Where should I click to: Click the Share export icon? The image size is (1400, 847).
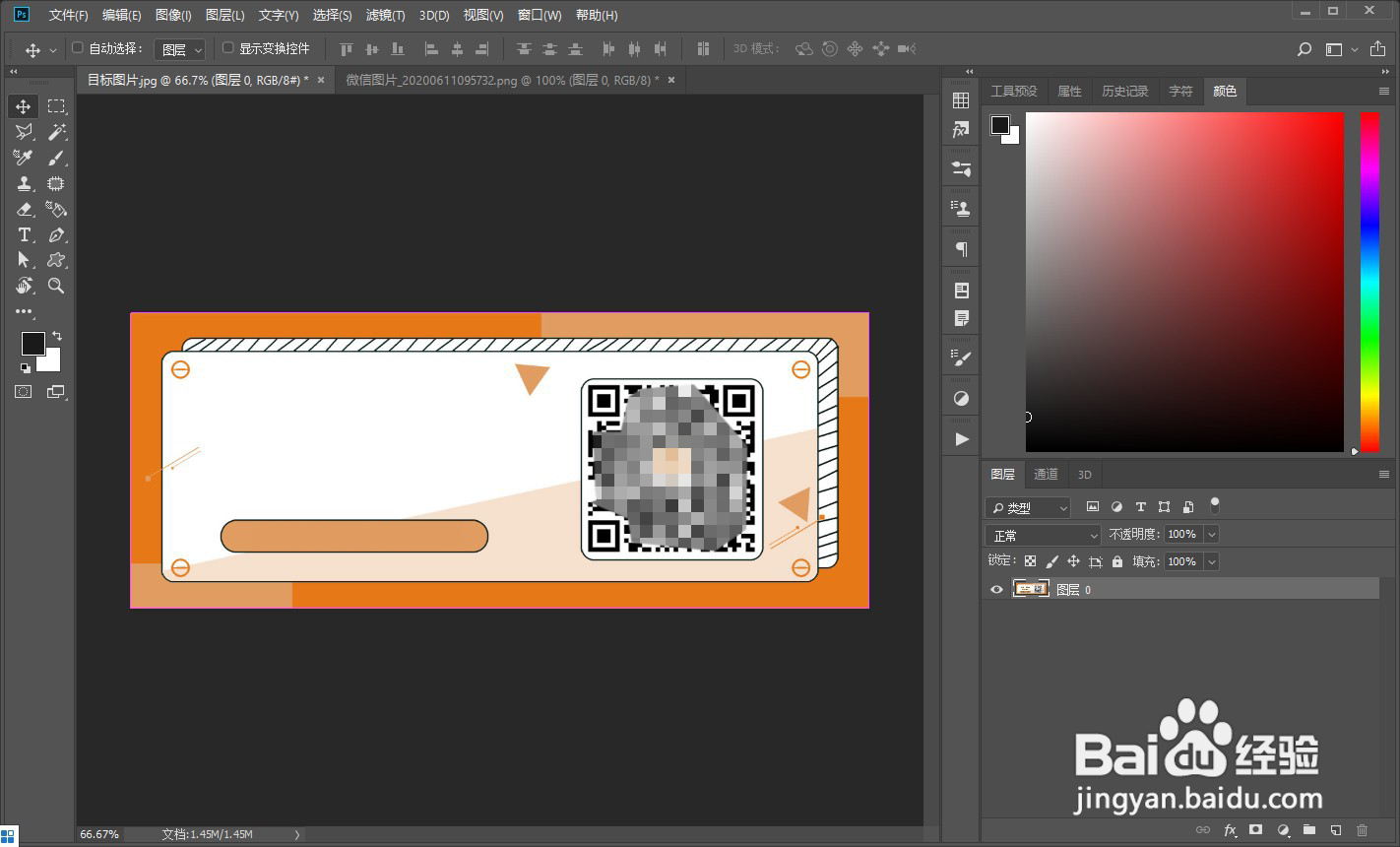click(1376, 48)
